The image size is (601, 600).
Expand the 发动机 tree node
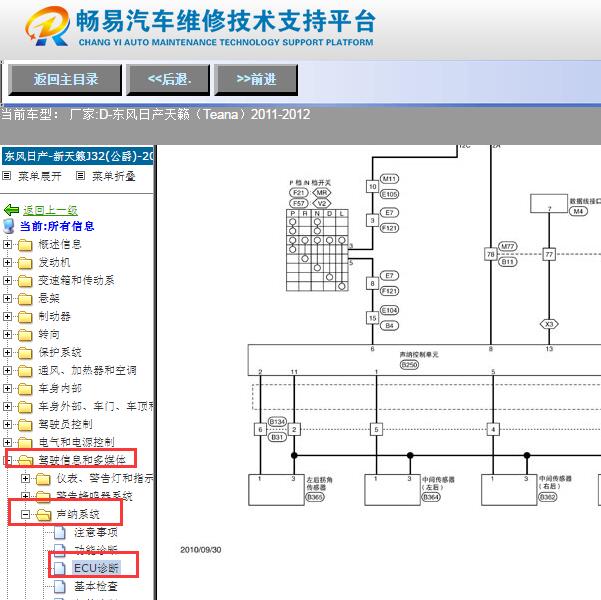7,262
